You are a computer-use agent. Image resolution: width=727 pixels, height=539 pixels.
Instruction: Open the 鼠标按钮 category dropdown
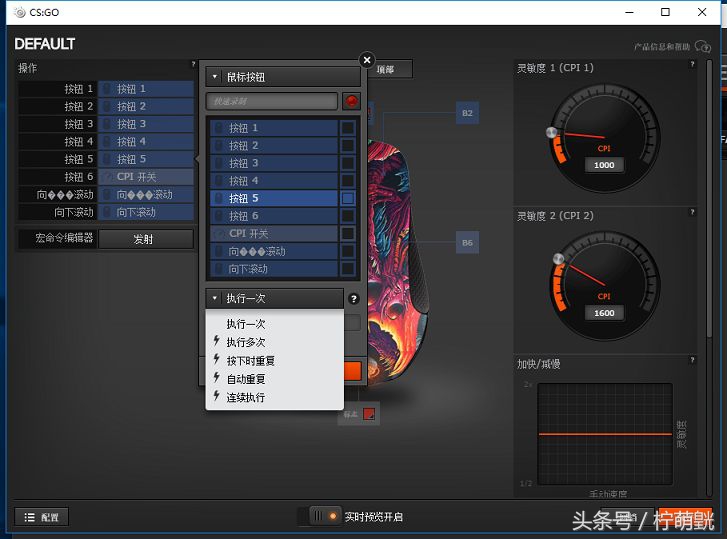[x=283, y=76]
